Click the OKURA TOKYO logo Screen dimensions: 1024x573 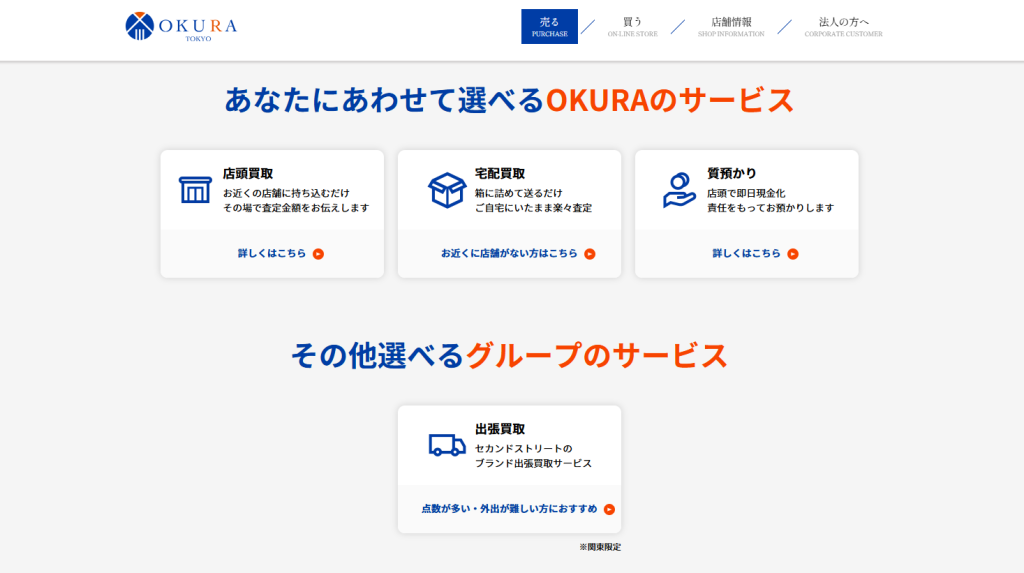[181, 27]
